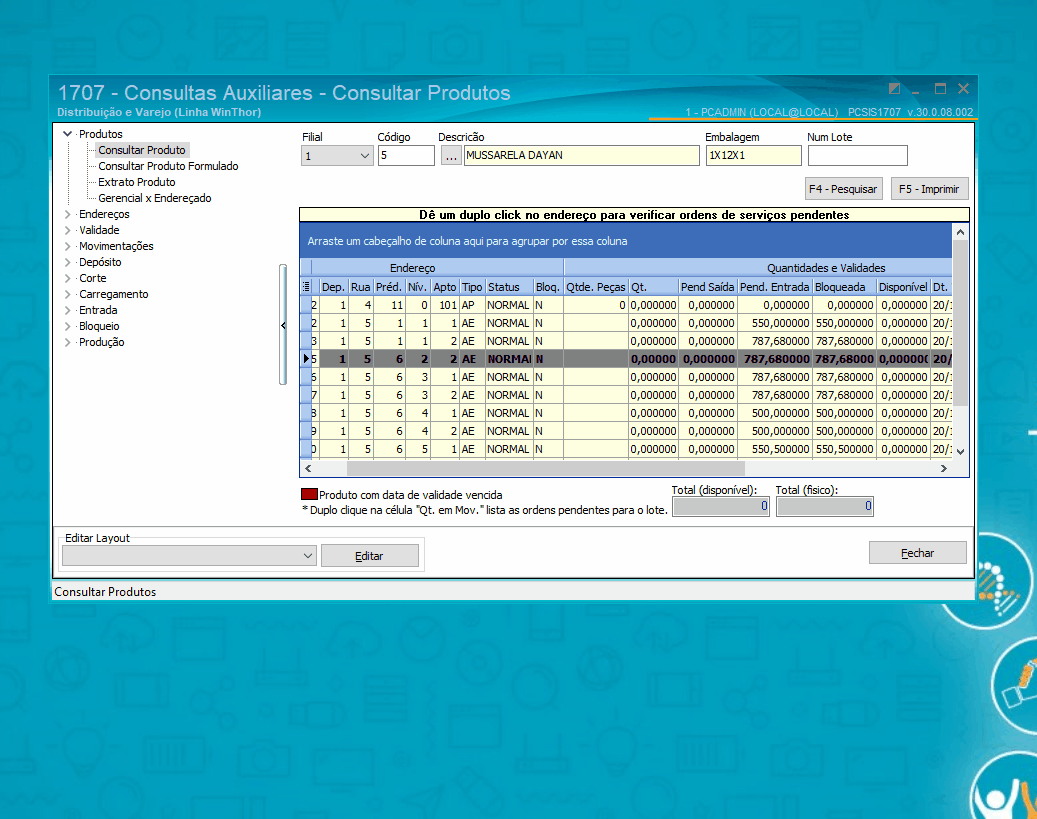Click the 550,500000 Pend. Entrada cell

click(774, 449)
